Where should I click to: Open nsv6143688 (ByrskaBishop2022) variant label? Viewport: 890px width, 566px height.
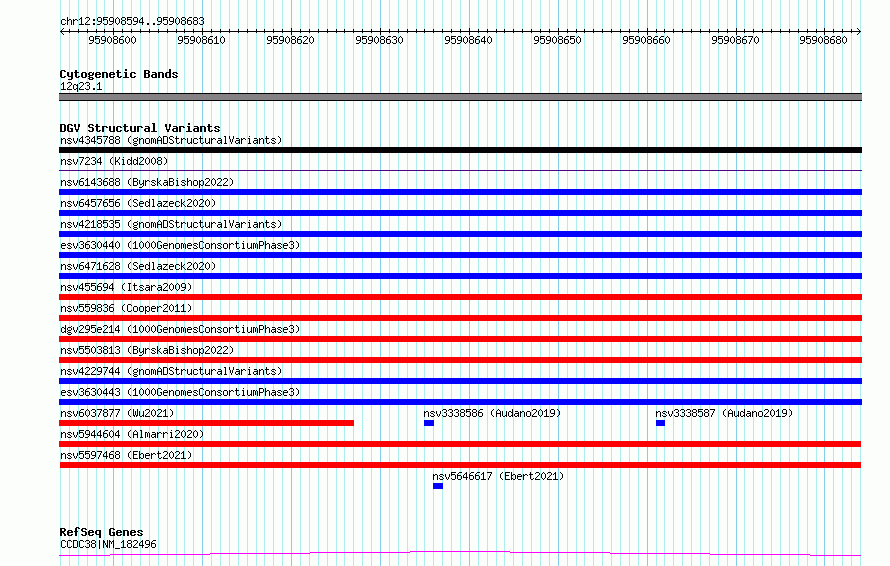147,182
